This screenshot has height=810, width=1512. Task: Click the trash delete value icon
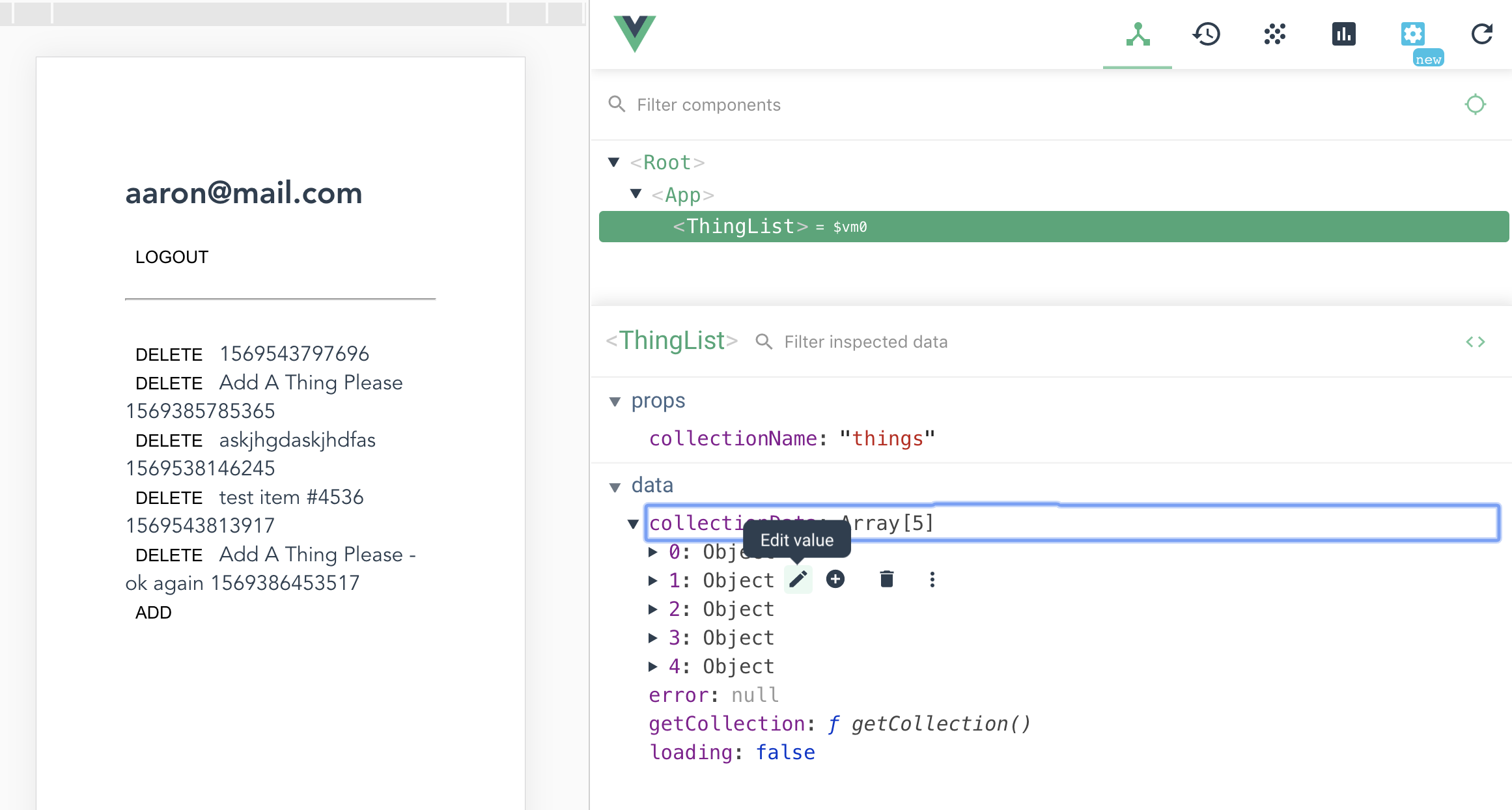click(886, 579)
